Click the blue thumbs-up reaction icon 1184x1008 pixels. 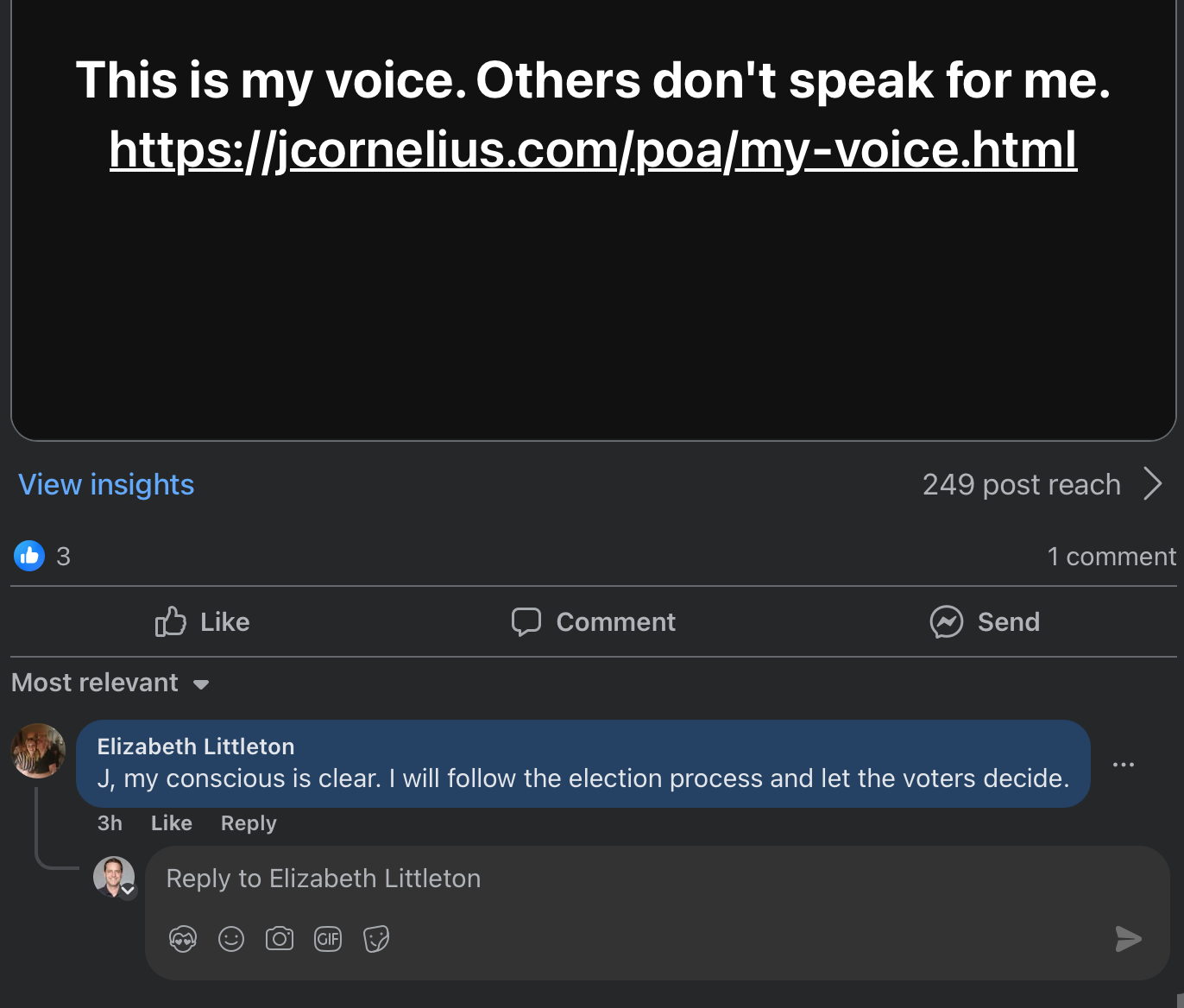29,556
